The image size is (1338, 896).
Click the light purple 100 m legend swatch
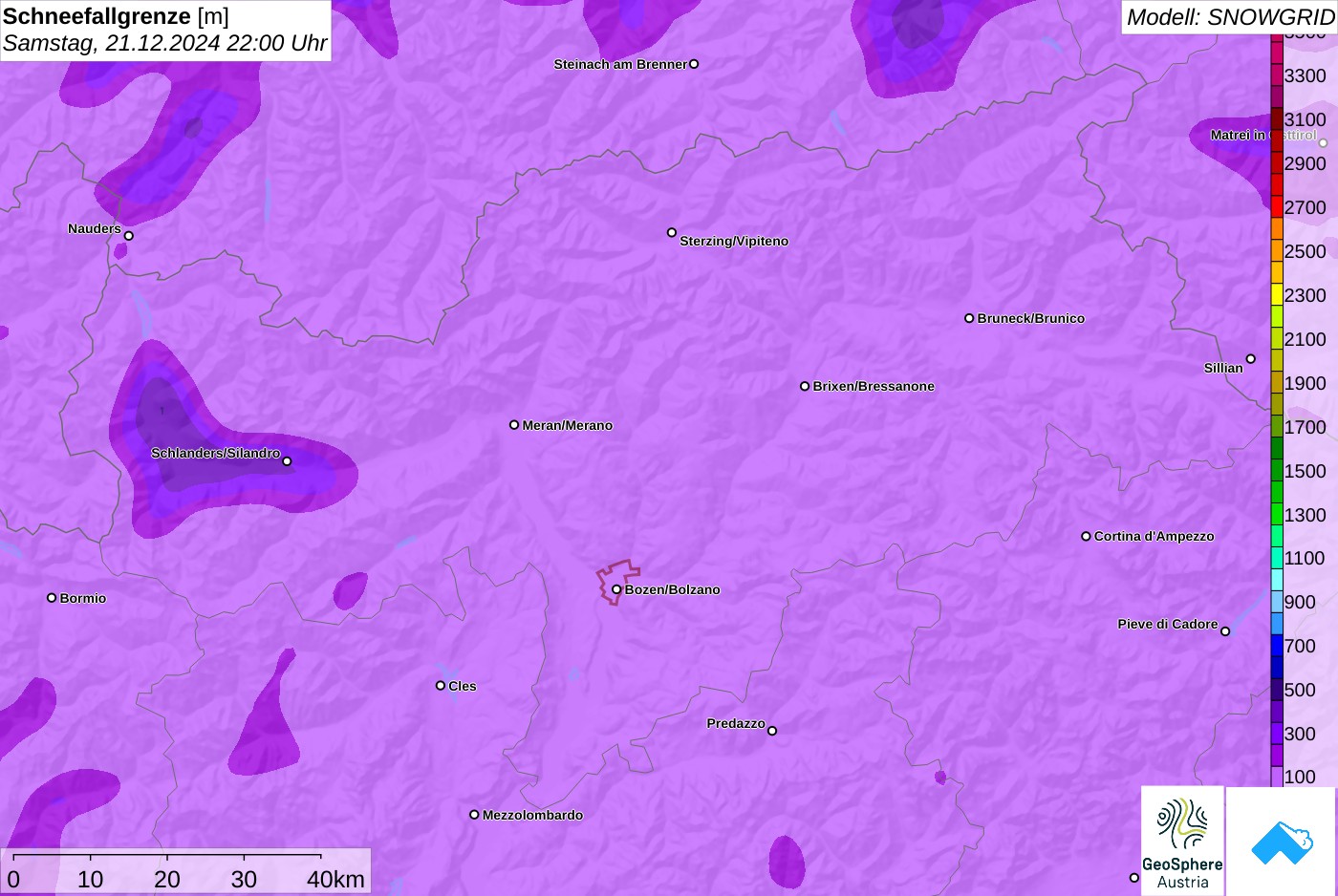click(1277, 777)
